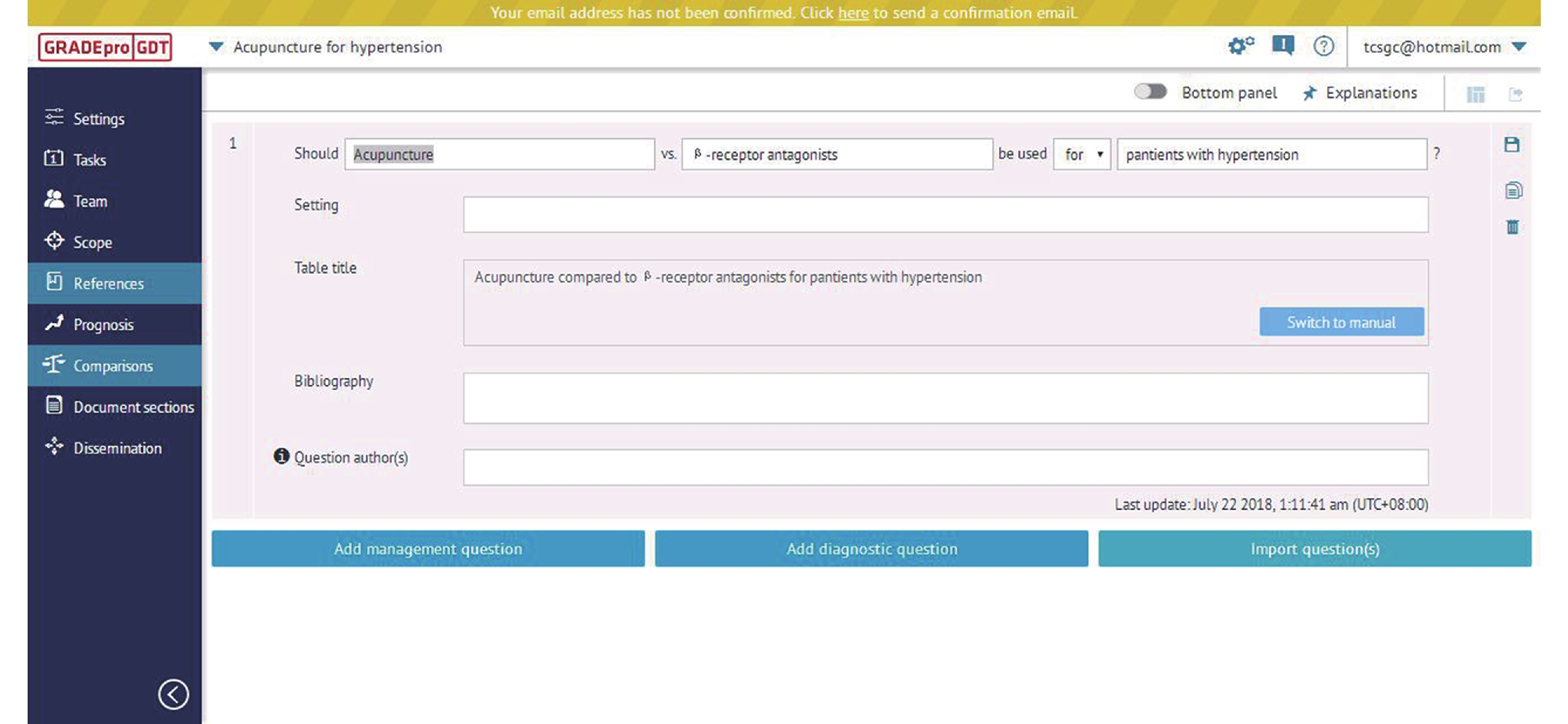Open Settings in the sidebar
The image size is (1568, 724).
[114, 119]
